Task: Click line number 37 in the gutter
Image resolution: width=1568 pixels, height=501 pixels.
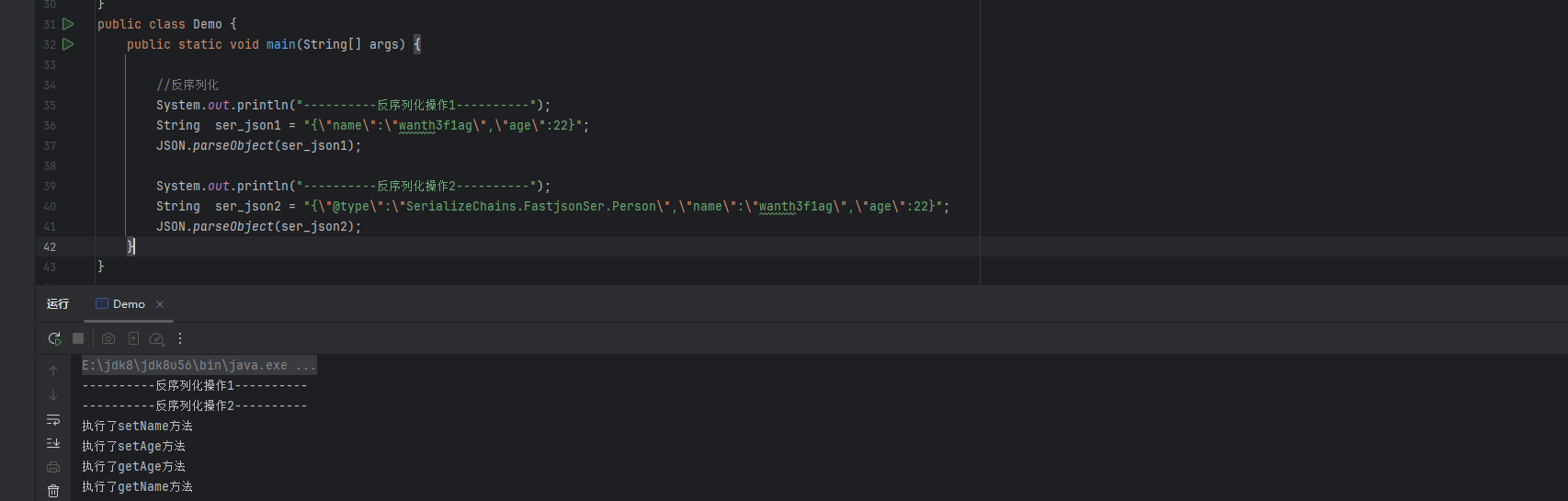Action: click(x=50, y=146)
